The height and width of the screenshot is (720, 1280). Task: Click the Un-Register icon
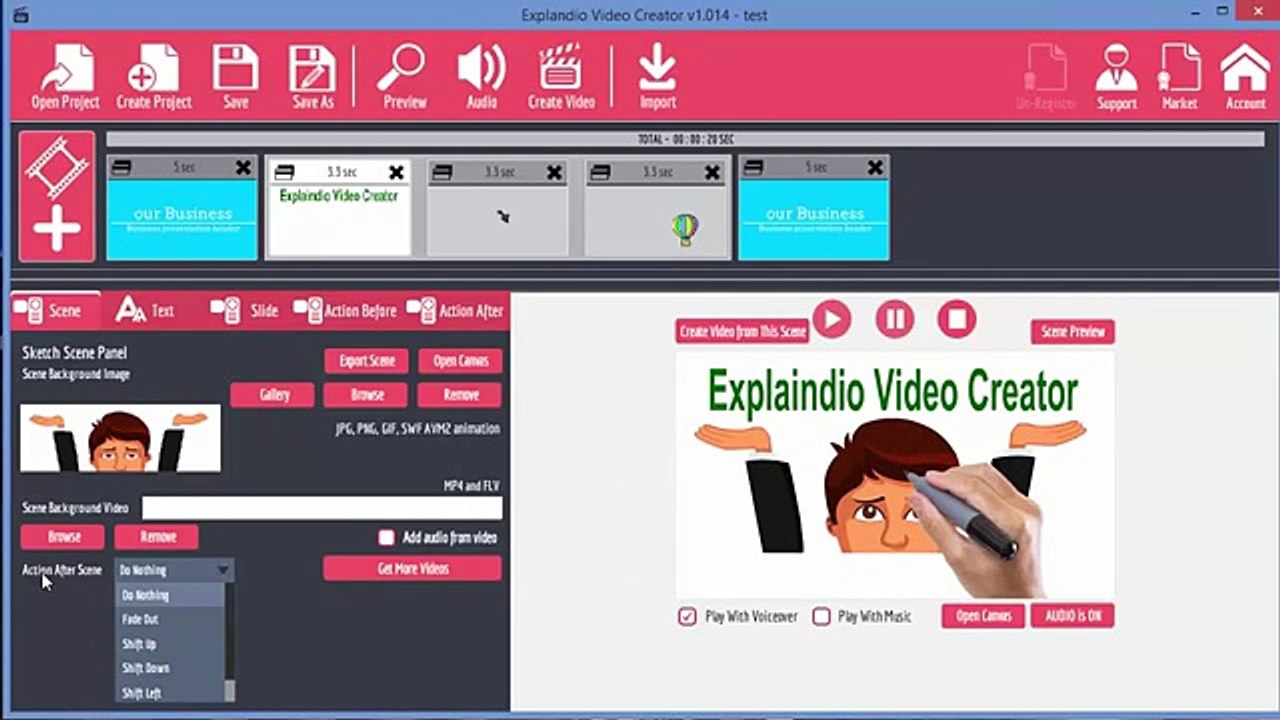coord(1045,77)
